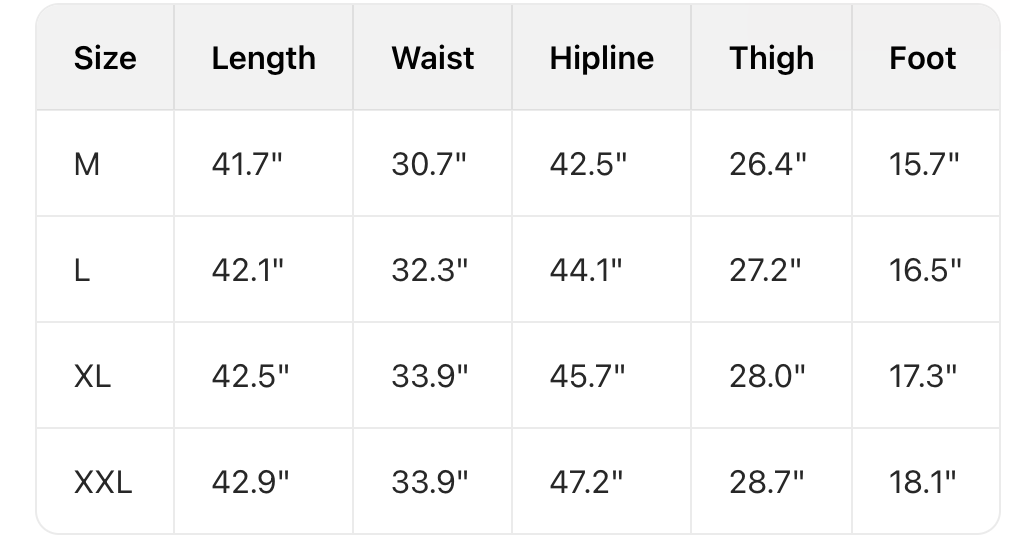Select the M size row label
This screenshot has width=1010, height=540.
[x=87, y=164]
